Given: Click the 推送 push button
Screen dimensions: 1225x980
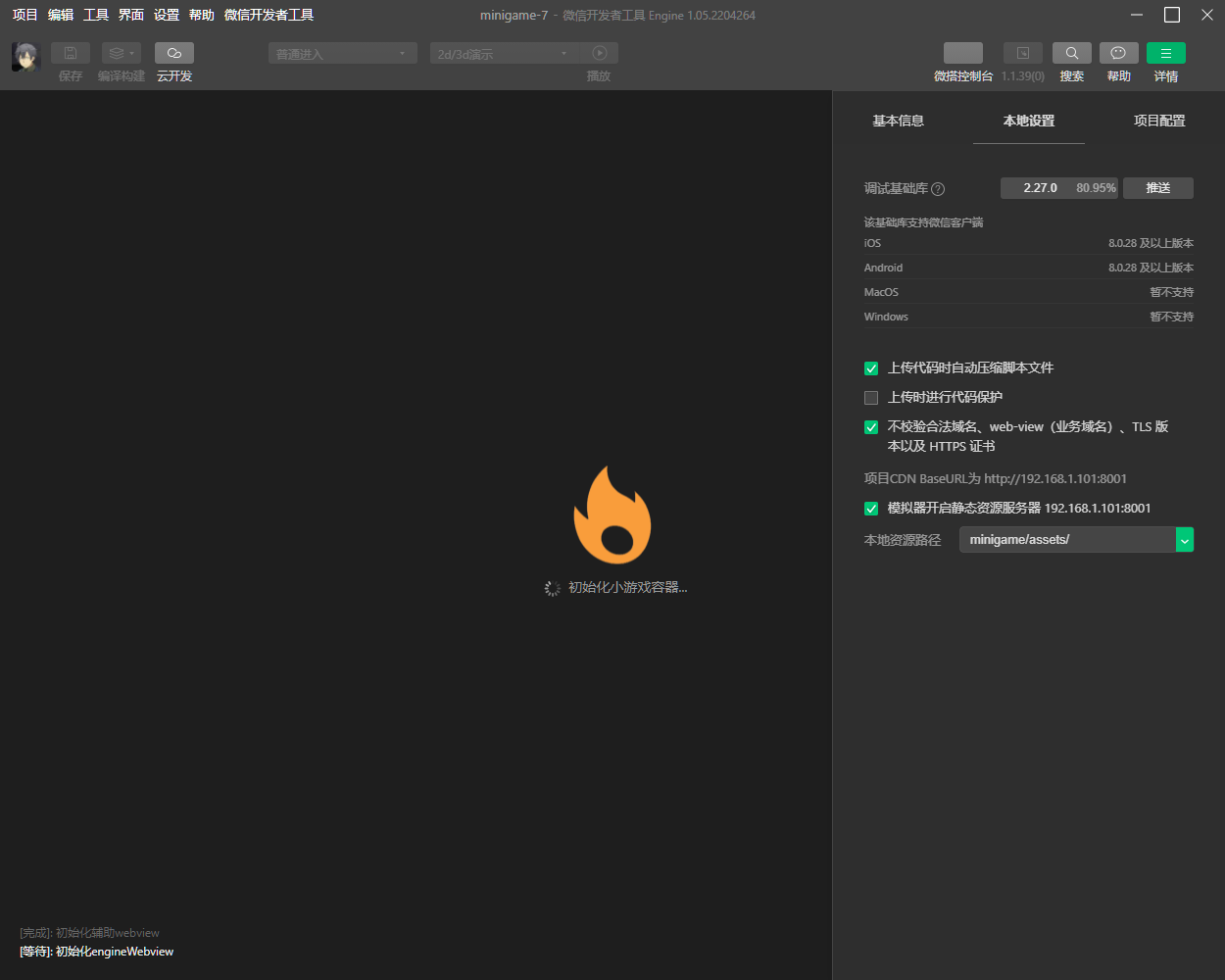Looking at the screenshot, I should [x=1158, y=188].
